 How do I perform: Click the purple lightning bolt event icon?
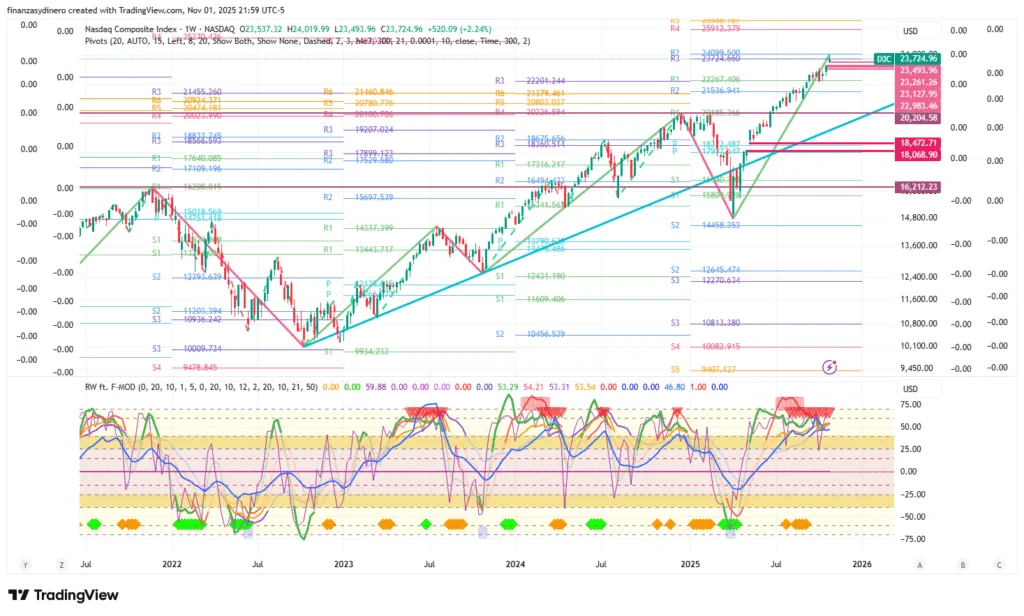pyautogui.click(x=829, y=368)
